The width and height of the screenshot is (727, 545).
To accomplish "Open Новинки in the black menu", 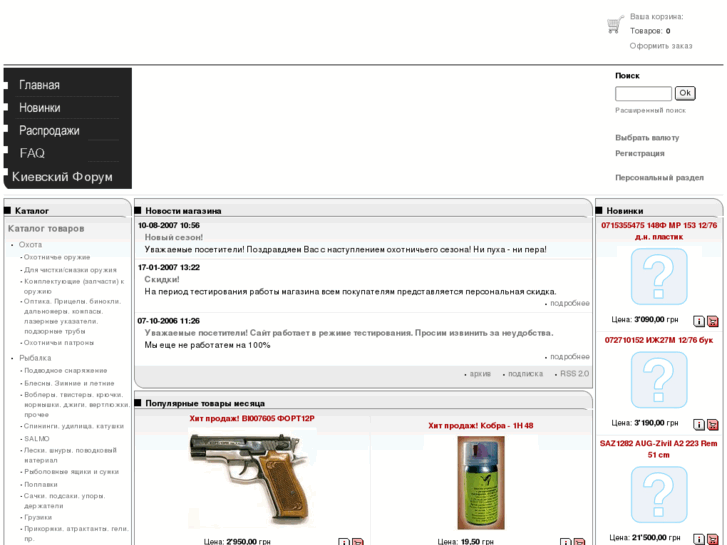I will (x=39, y=108).
